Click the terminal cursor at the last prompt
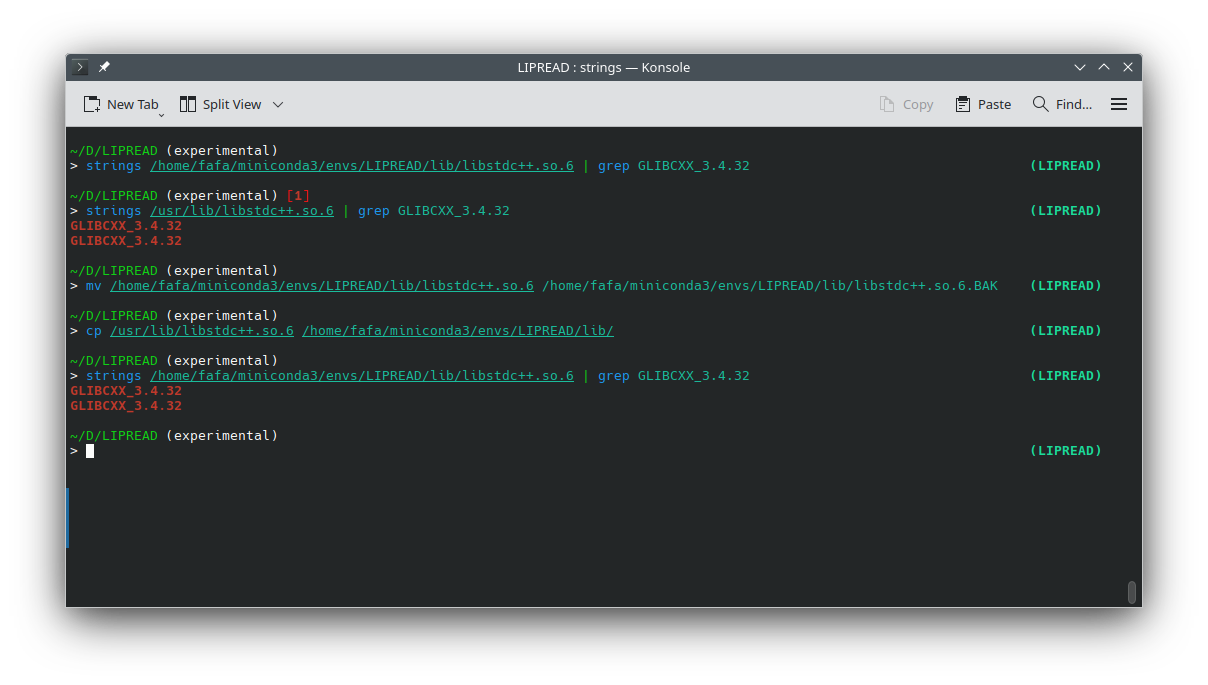1208x685 pixels. pyautogui.click(x=90, y=451)
